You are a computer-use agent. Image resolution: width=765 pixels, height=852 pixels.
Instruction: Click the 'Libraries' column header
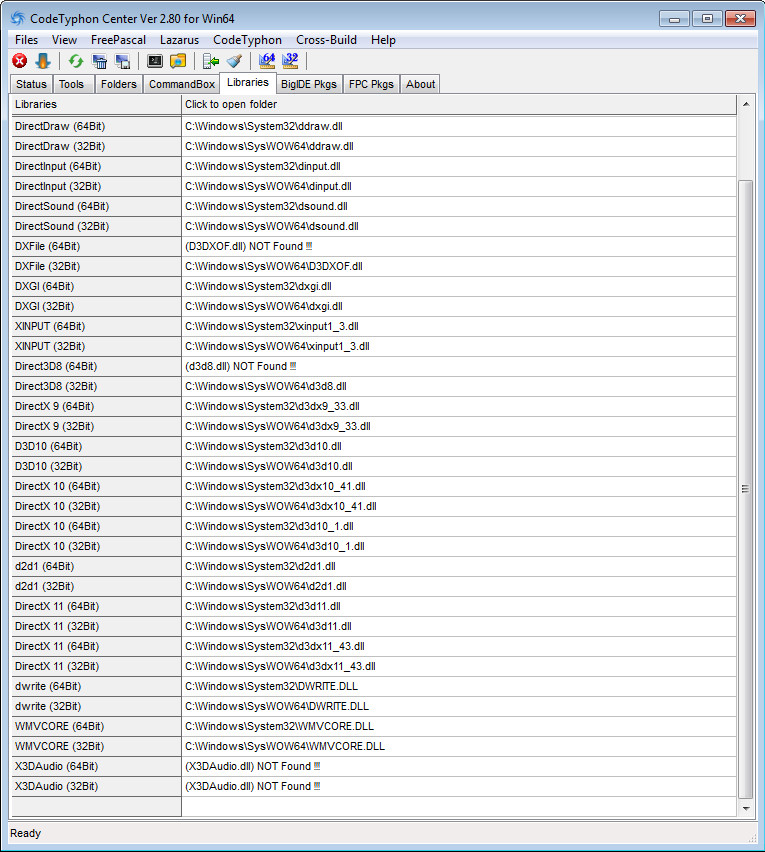pos(96,104)
